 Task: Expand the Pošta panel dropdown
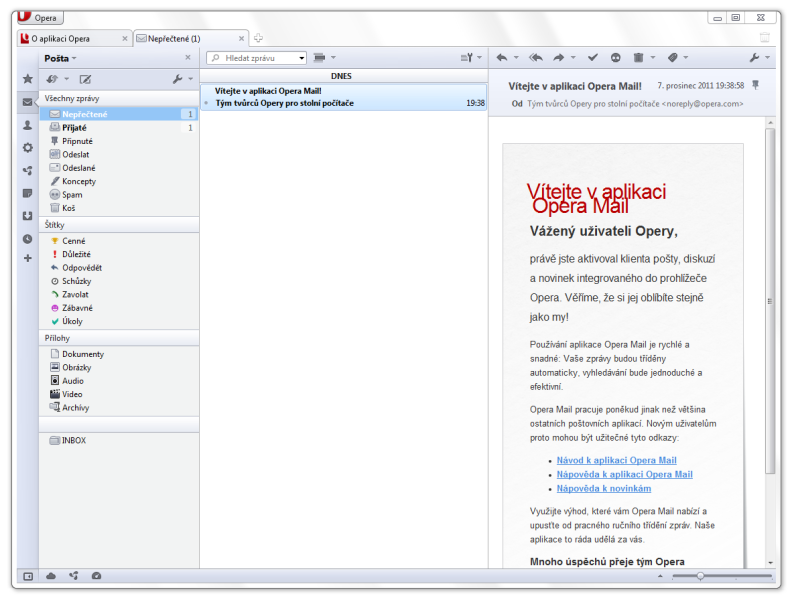click(x=60, y=58)
